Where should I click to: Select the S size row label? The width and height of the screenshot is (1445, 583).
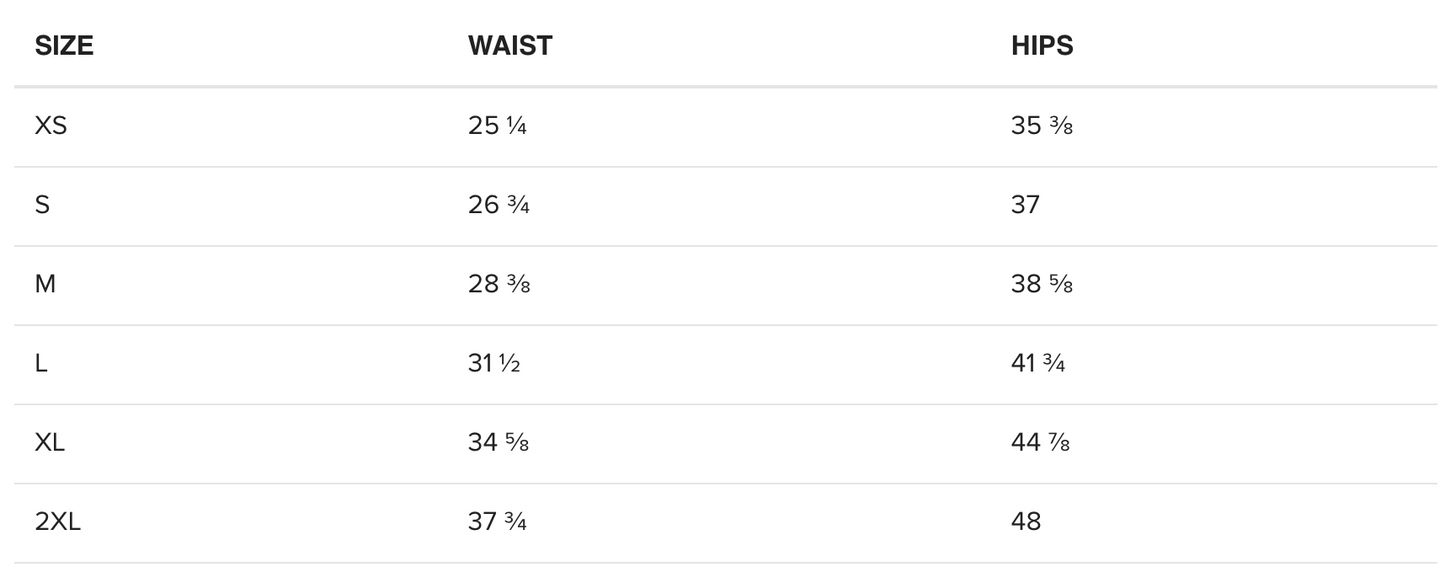pyautogui.click(x=42, y=205)
